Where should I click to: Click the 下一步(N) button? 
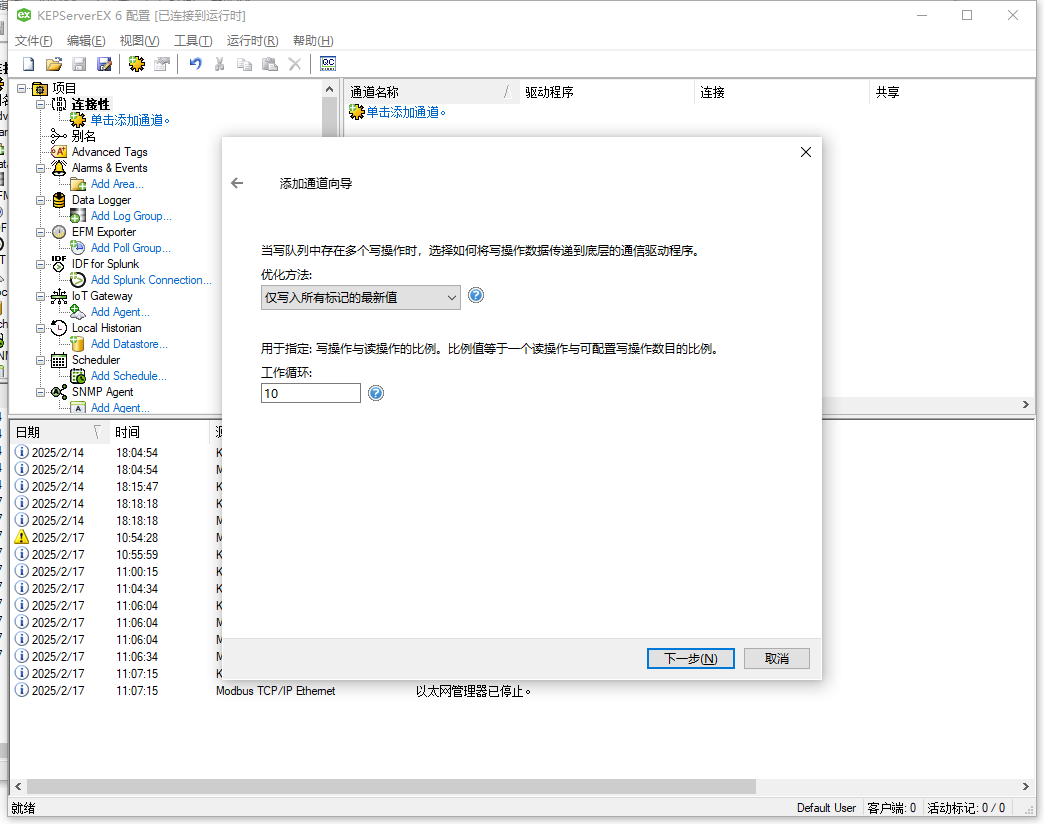click(x=690, y=658)
